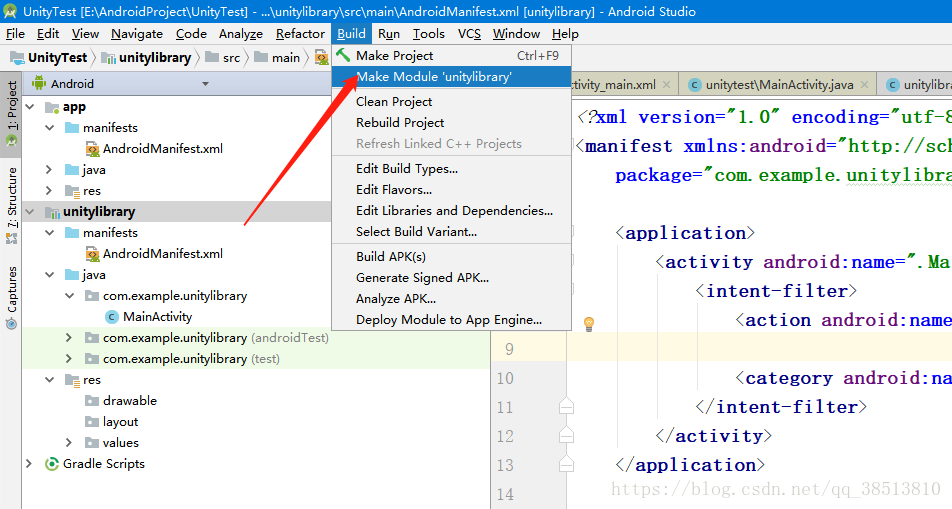Close the unitytest\MainActivity.java tab
The image size is (952, 509).
tap(865, 84)
